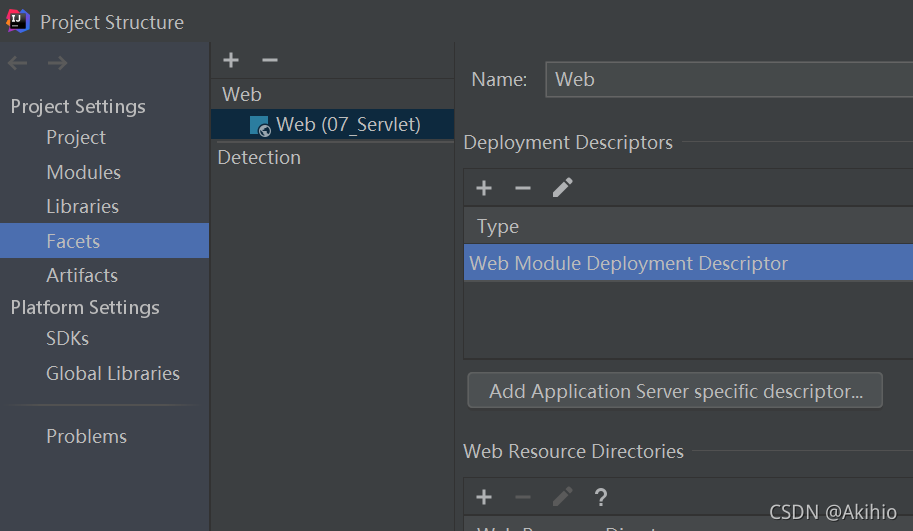Open the SDKs platform settings
The height and width of the screenshot is (531, 913).
67,338
